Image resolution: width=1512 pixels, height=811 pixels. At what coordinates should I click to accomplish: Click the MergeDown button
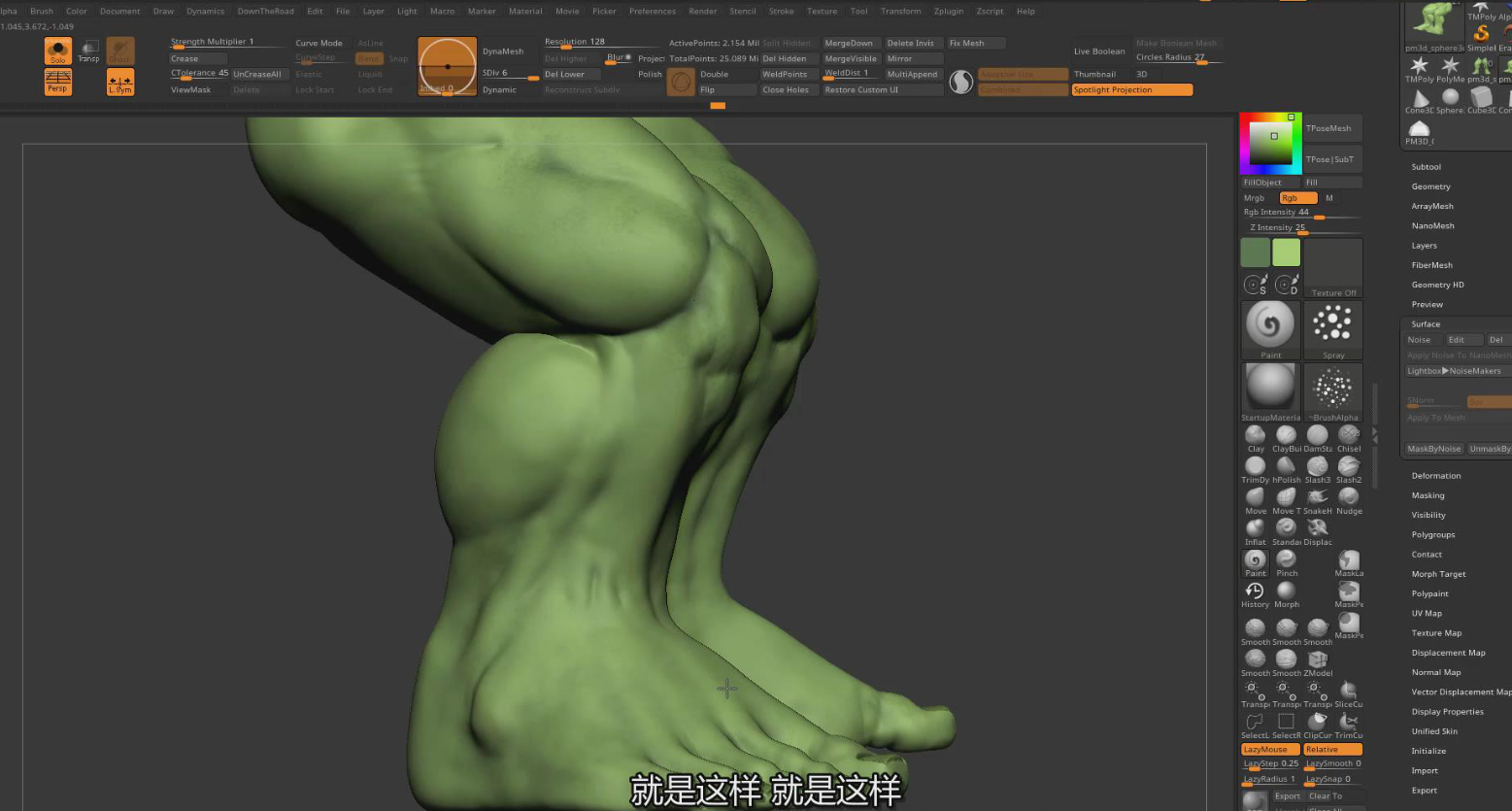tap(852, 43)
